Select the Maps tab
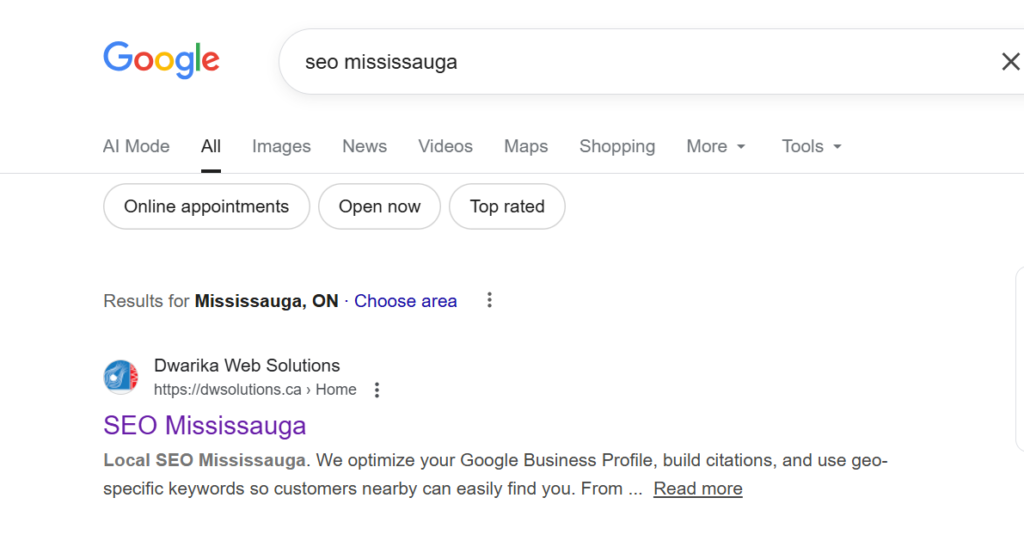 526,146
